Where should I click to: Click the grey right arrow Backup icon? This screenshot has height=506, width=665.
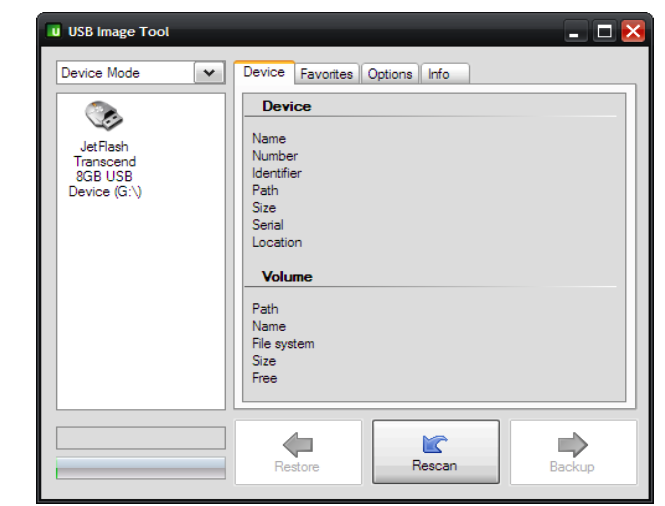pyautogui.click(x=572, y=445)
